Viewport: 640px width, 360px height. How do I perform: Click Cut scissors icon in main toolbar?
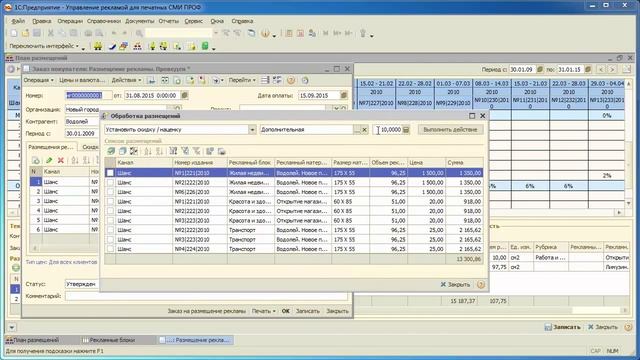51,33
